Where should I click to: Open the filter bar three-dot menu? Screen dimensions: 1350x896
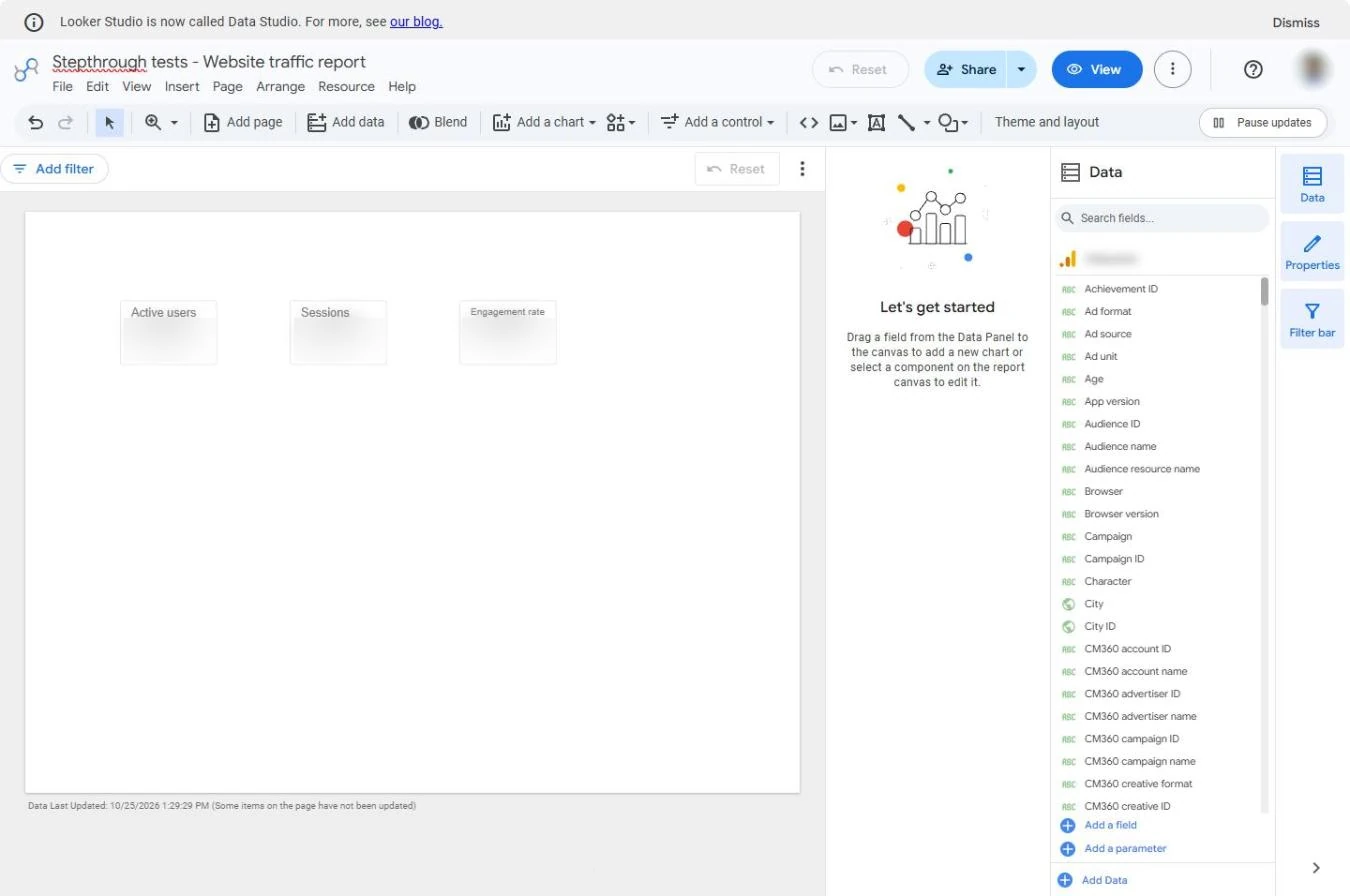802,169
